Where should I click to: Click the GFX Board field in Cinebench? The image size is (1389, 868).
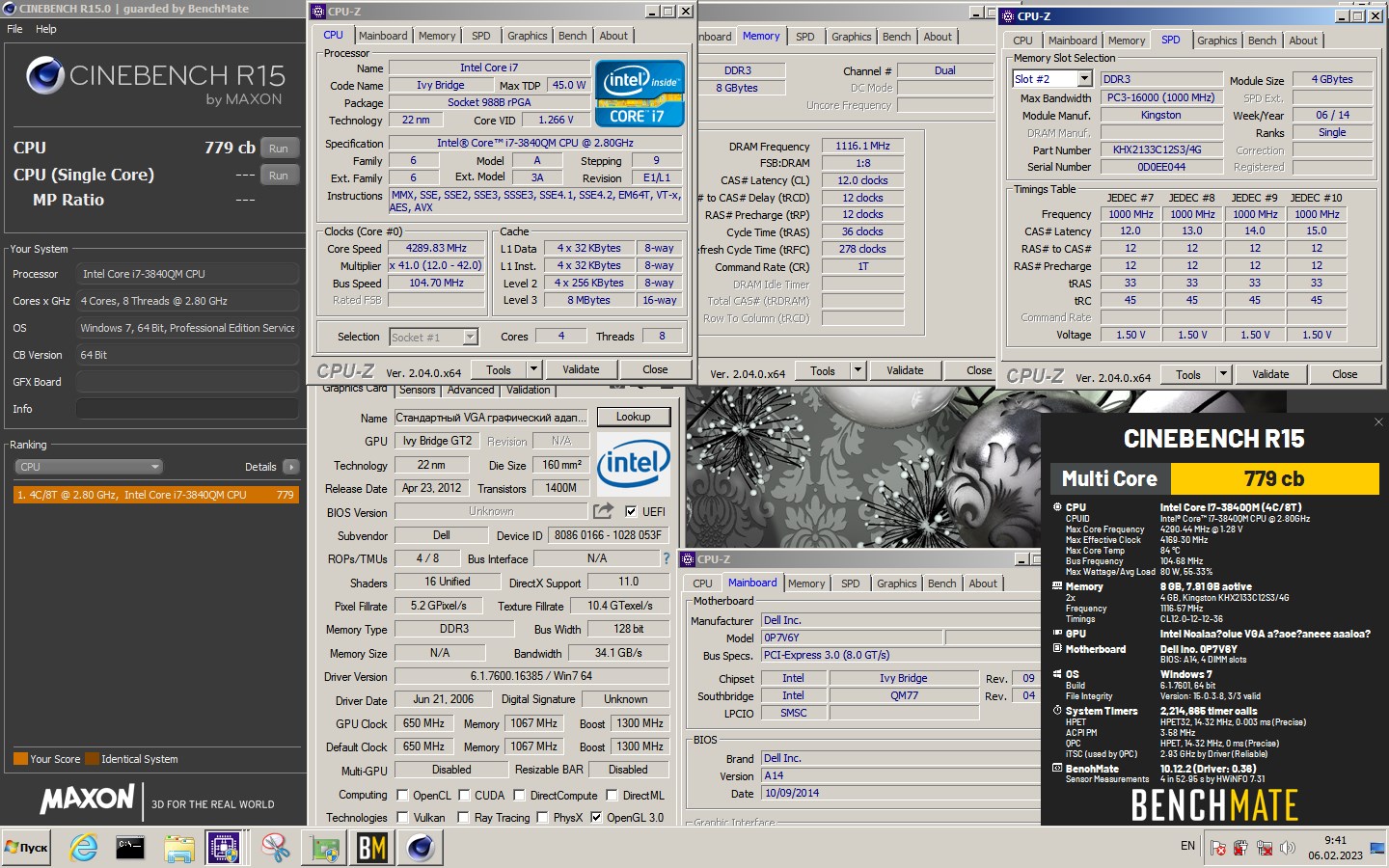pyautogui.click(x=187, y=382)
